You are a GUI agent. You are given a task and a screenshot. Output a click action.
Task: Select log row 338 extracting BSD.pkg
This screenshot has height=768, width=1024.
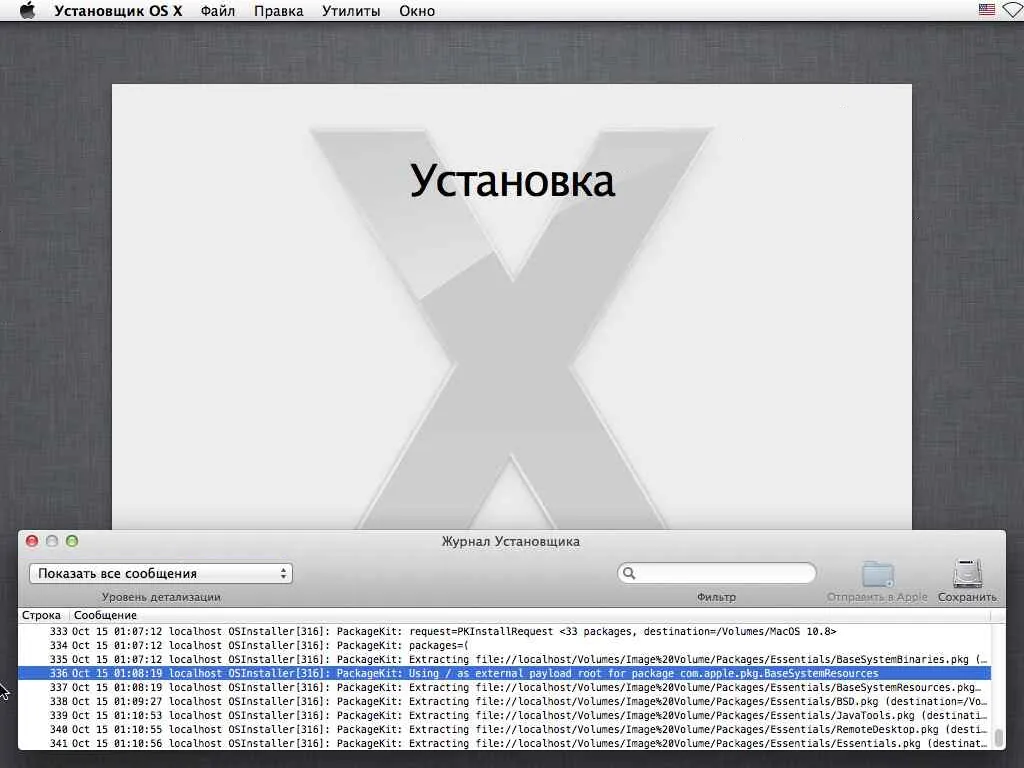(x=504, y=701)
